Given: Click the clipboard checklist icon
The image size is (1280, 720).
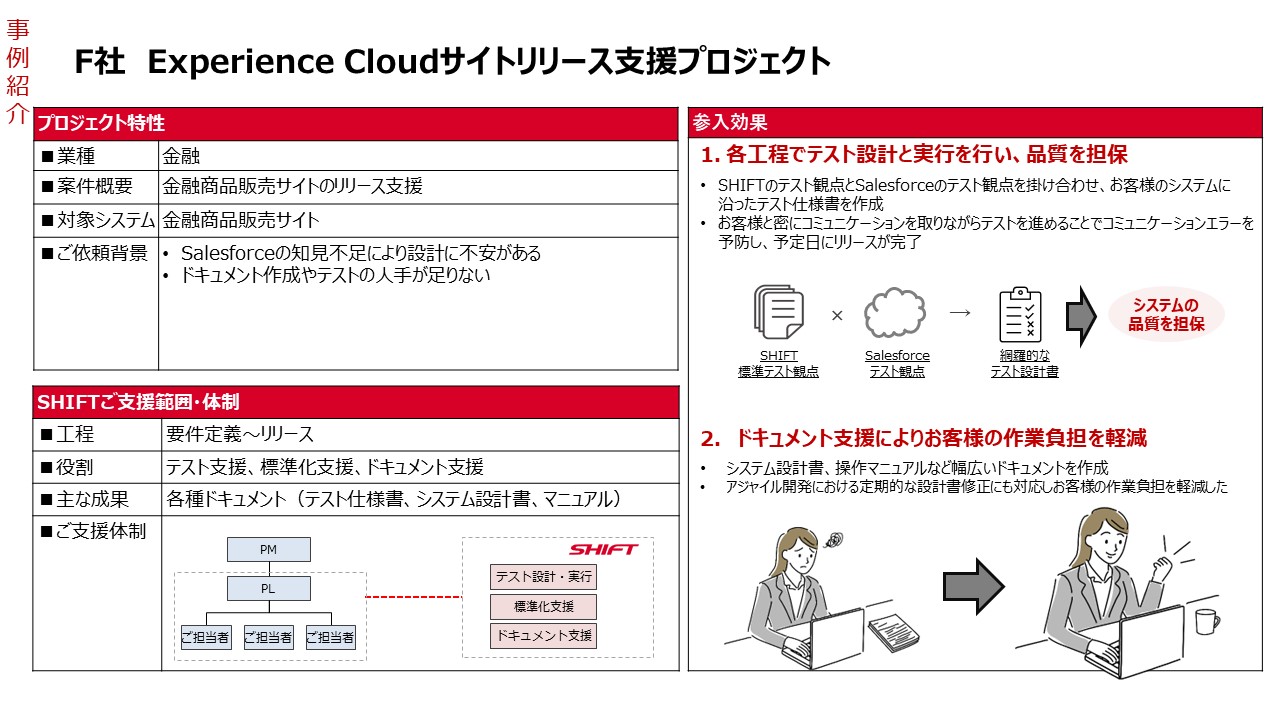Looking at the screenshot, I should [1021, 314].
